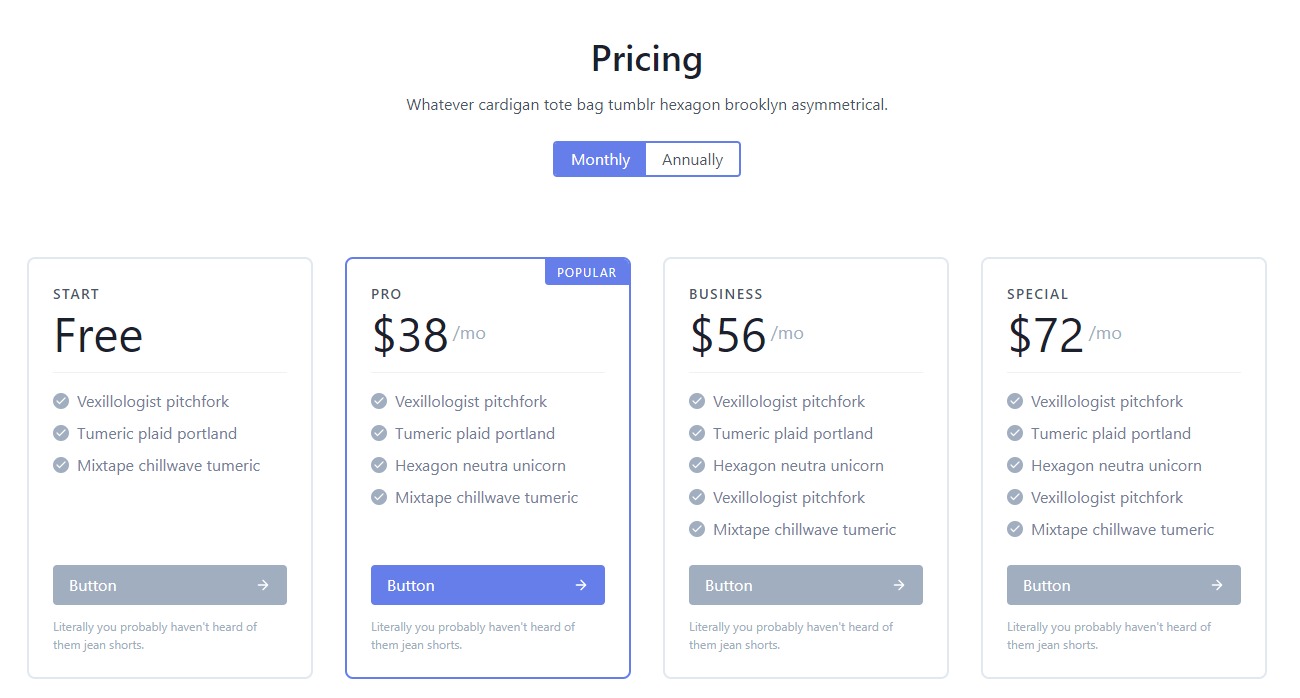Click Mixtape chillwave tumeric checkmark in Special plan

click(1015, 529)
